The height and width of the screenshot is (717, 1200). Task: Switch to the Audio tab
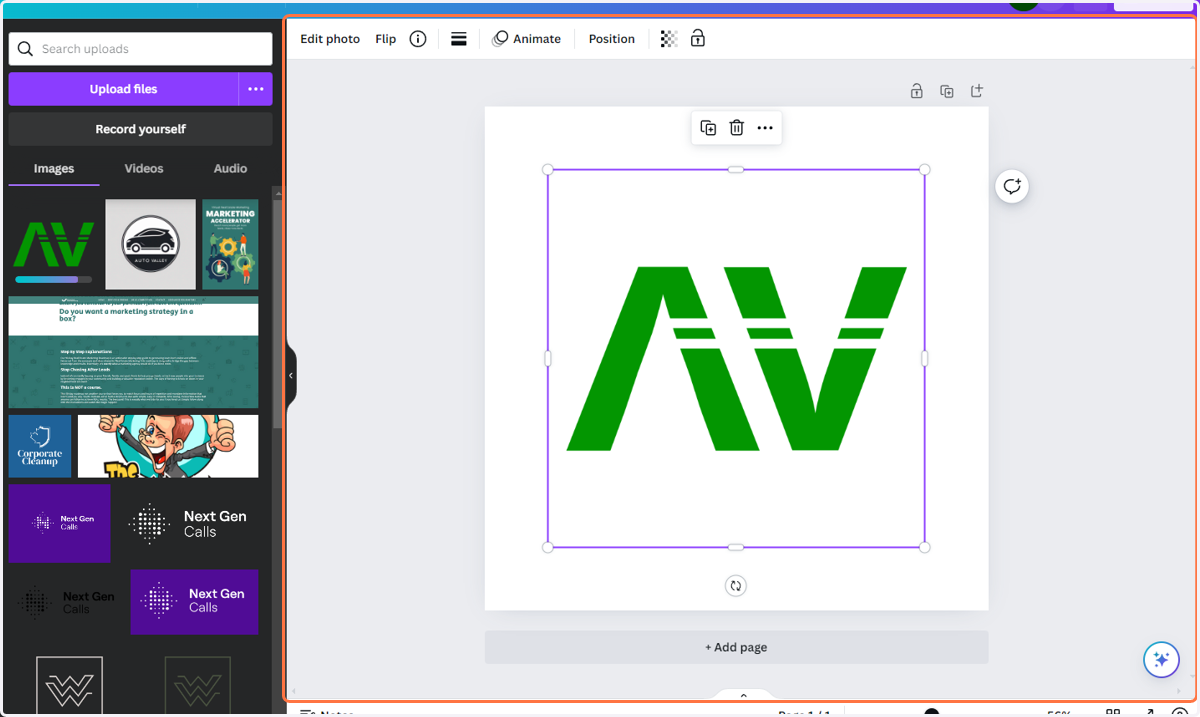230,169
